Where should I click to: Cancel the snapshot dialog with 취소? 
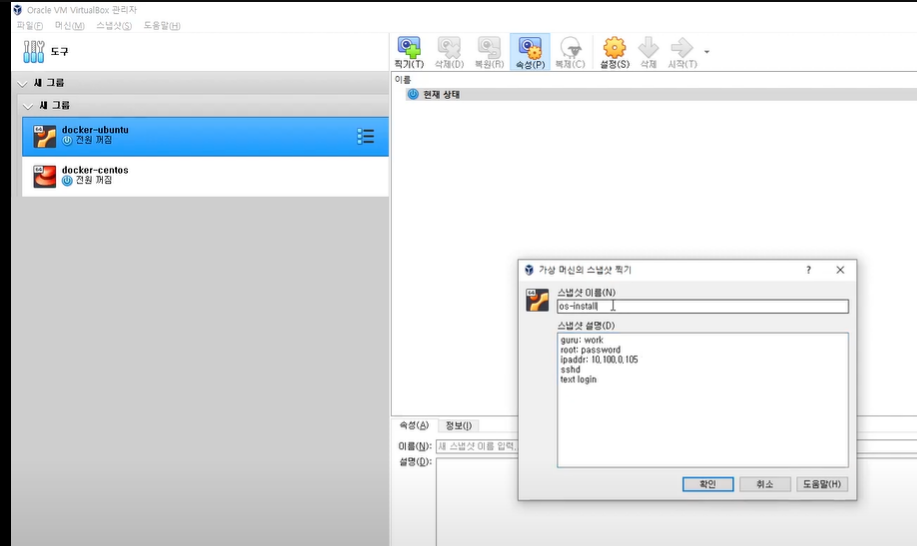(765, 484)
